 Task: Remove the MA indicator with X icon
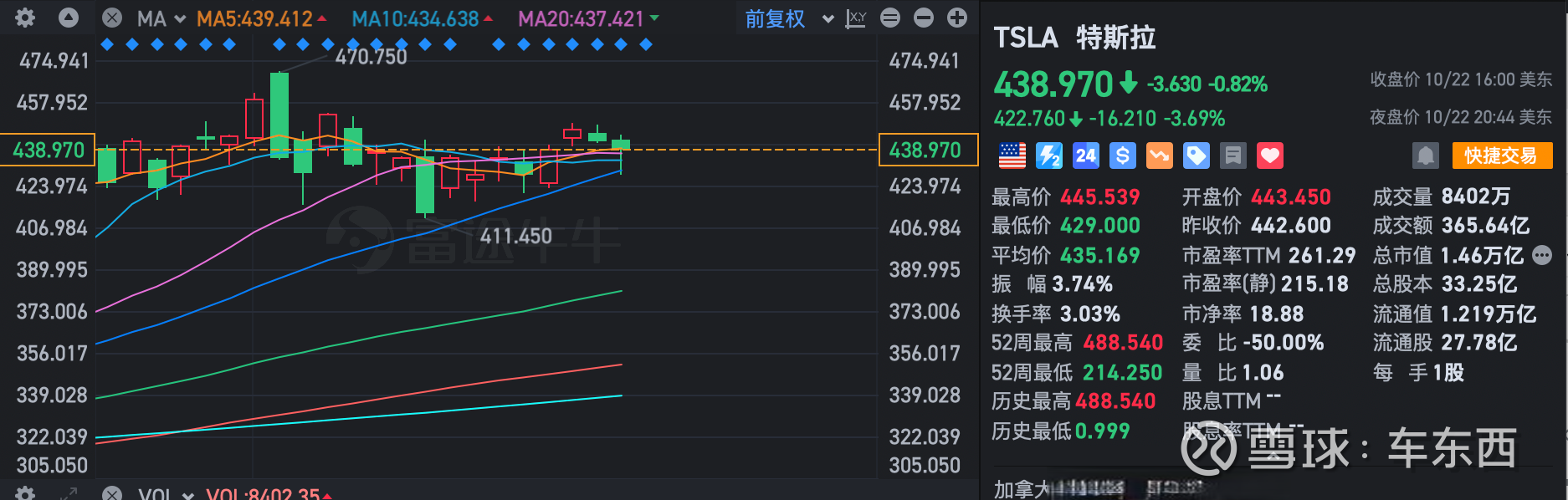[x=112, y=18]
